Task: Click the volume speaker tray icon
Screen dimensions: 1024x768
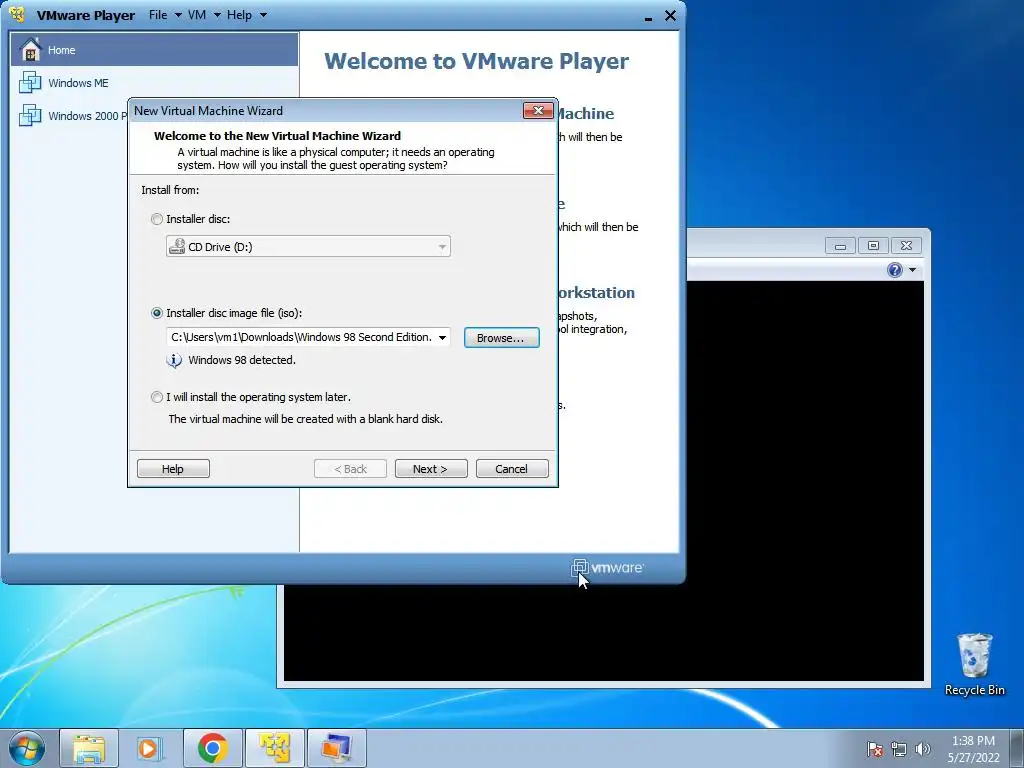Action: tap(922, 749)
